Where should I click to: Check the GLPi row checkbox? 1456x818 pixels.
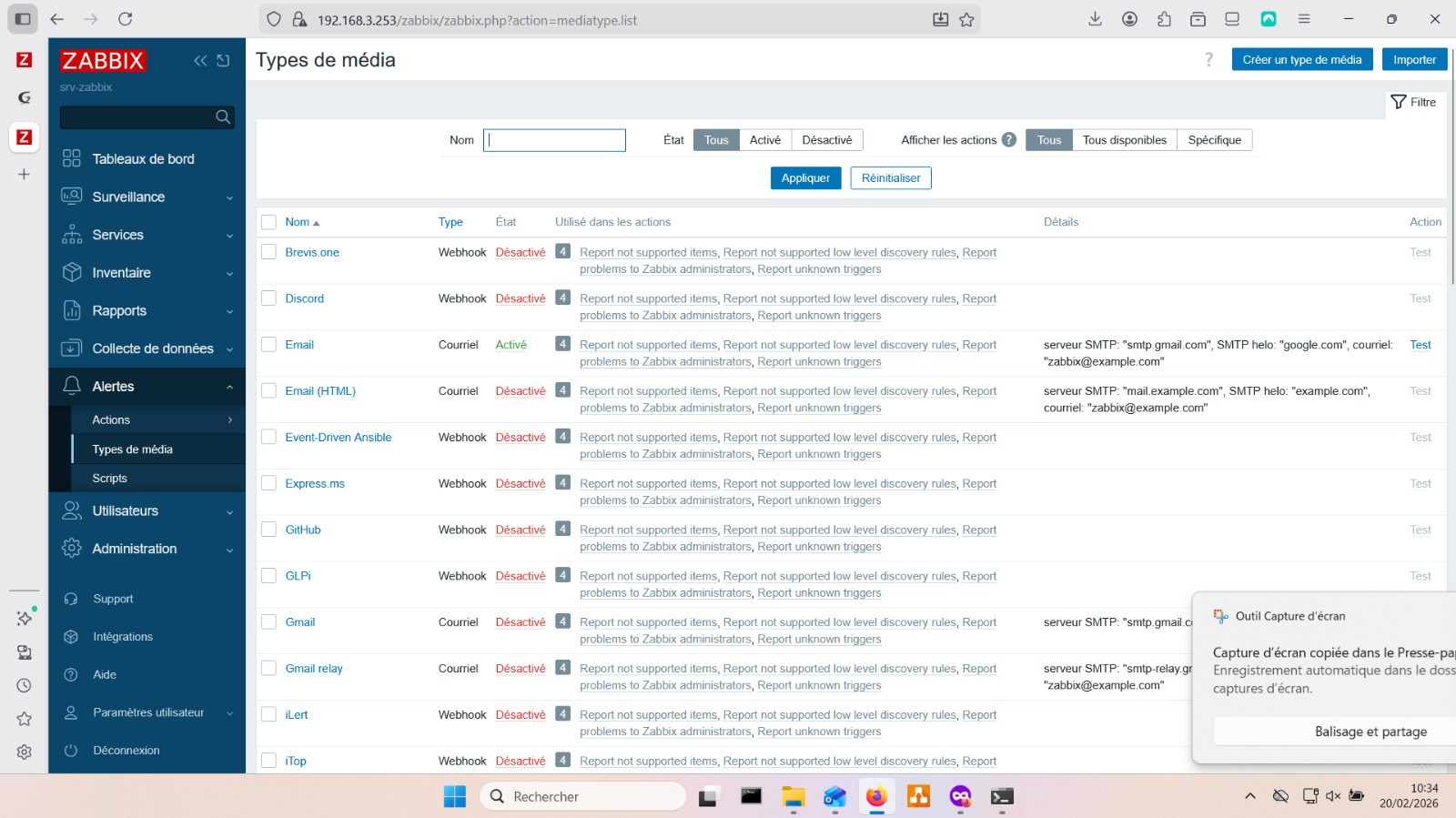(268, 576)
